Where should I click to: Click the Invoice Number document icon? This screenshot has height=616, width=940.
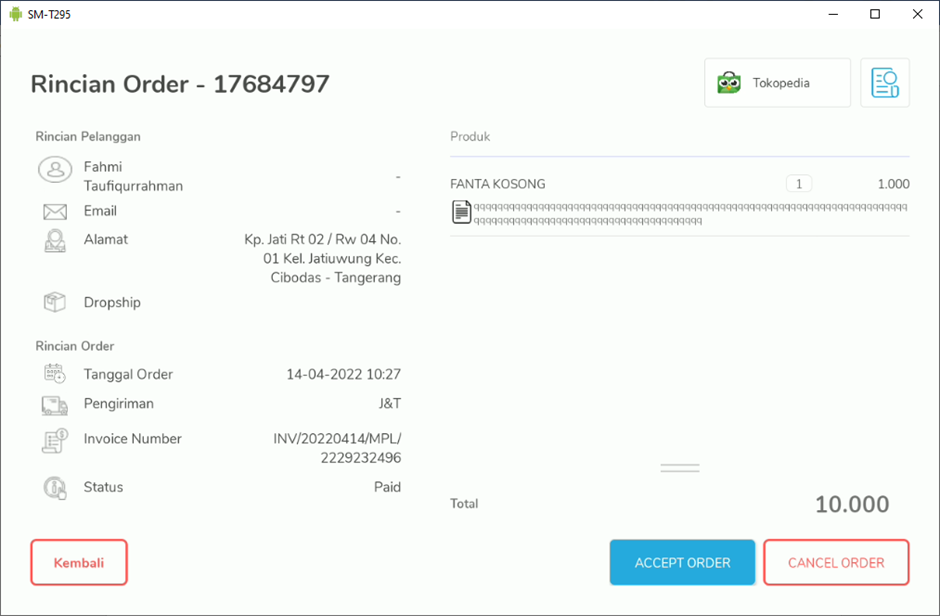coord(55,440)
